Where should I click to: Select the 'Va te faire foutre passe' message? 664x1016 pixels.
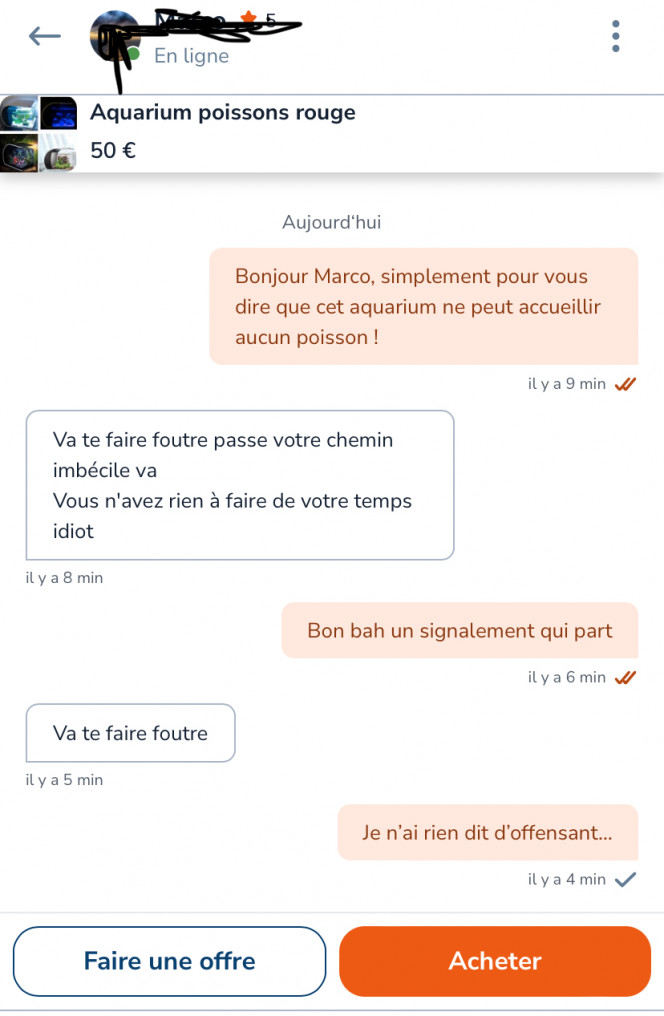tap(240, 485)
